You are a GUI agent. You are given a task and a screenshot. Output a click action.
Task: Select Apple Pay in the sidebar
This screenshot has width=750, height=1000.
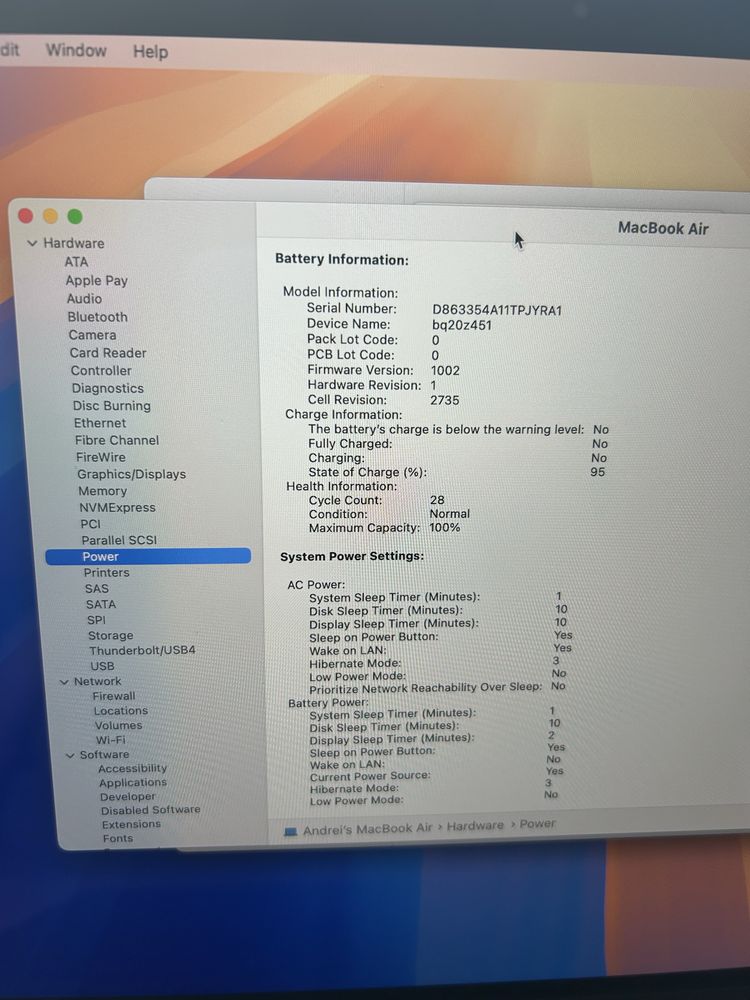pyautogui.click(x=96, y=280)
